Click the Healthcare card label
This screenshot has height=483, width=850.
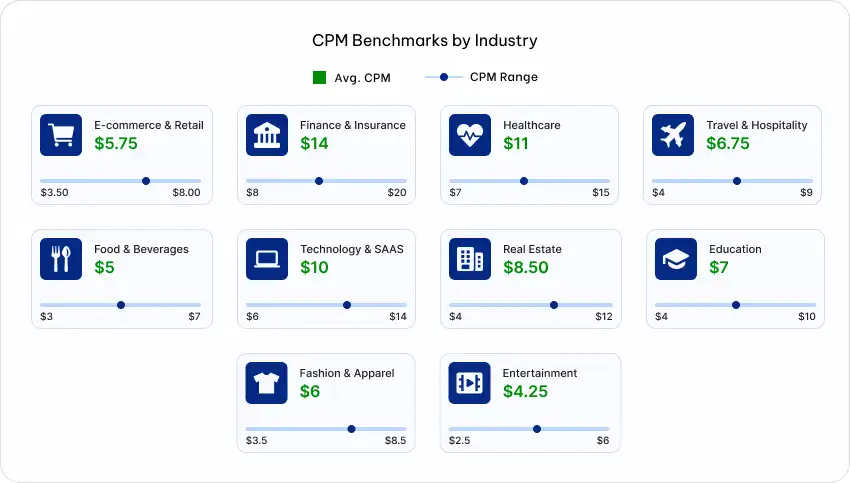pyautogui.click(x=531, y=125)
